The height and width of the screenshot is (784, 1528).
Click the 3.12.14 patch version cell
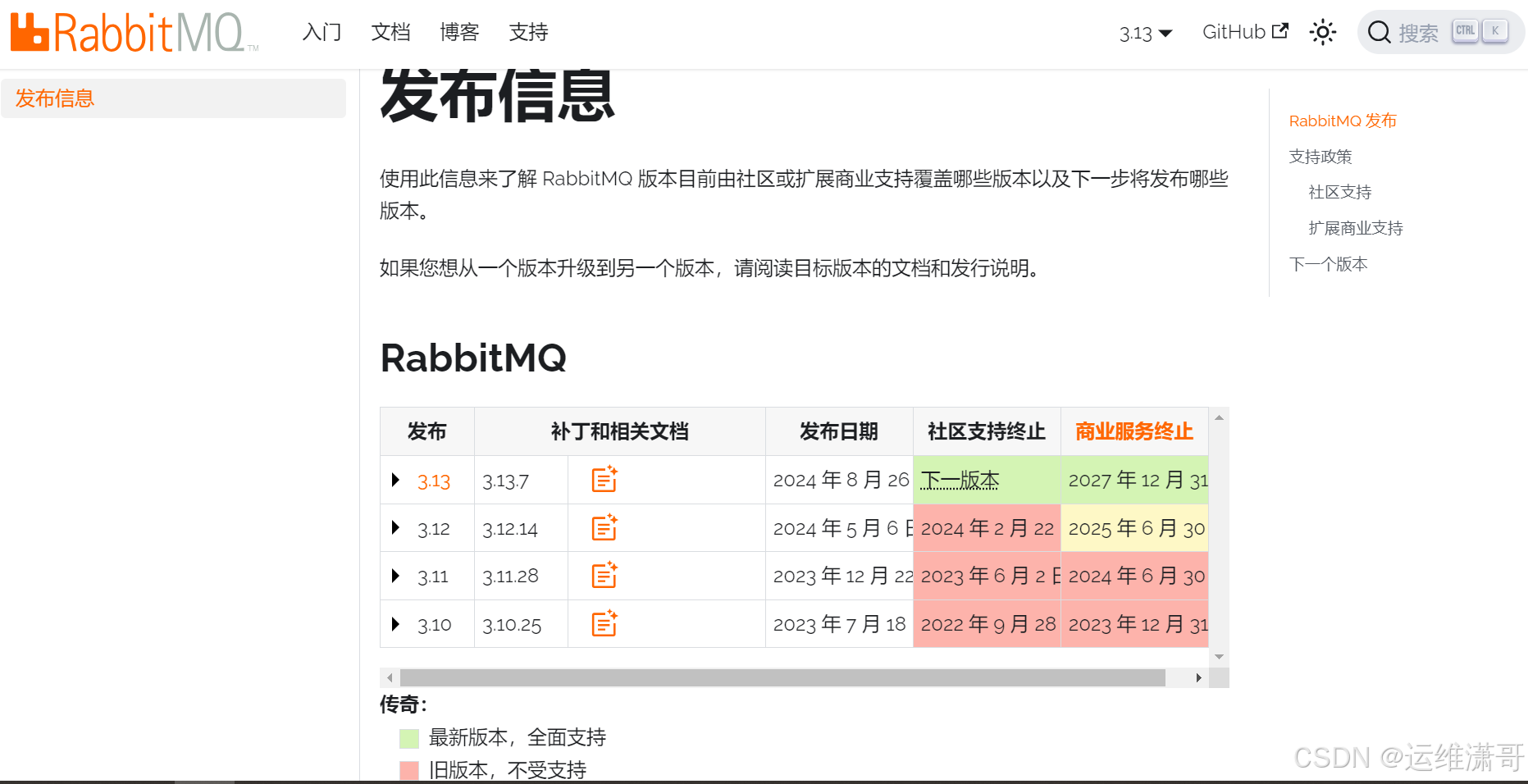pos(521,528)
